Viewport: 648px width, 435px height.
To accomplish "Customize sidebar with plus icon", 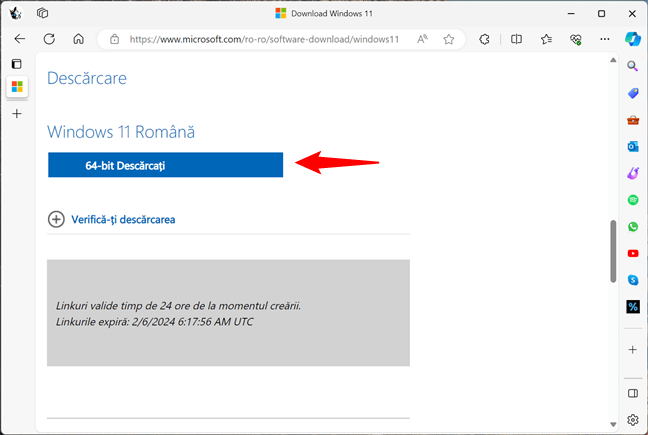I will [x=632, y=349].
